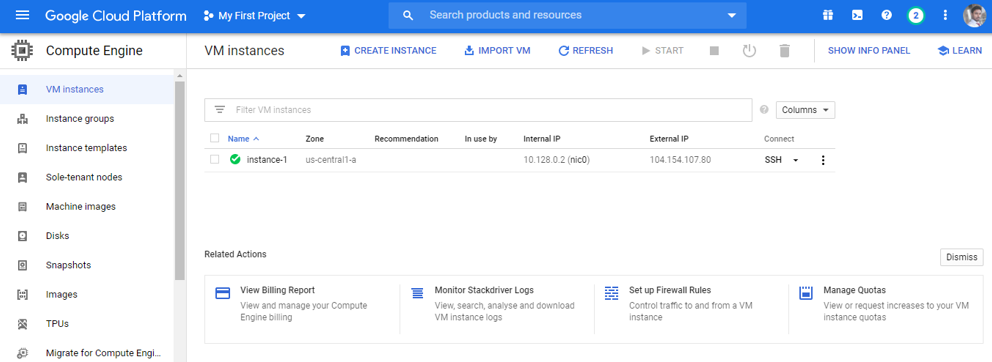This screenshot has height=362, width=992.
Task: Open the notifications badge showing 2
Action: pos(915,16)
